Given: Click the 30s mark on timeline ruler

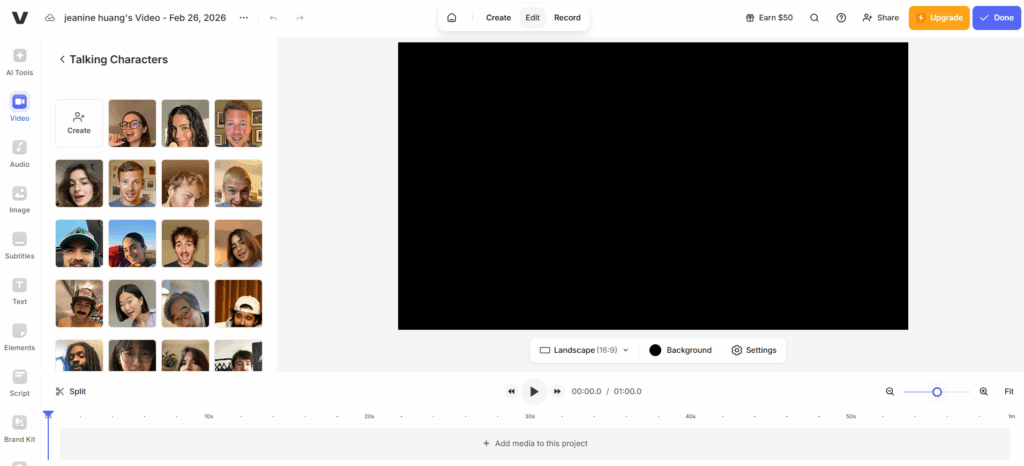Looking at the screenshot, I should click(x=530, y=416).
